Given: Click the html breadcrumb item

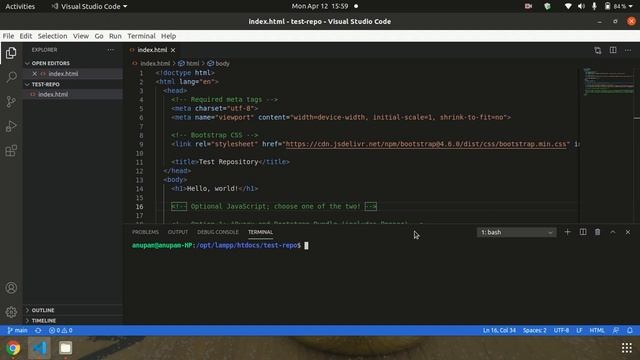Looking at the screenshot, I should [189, 64].
